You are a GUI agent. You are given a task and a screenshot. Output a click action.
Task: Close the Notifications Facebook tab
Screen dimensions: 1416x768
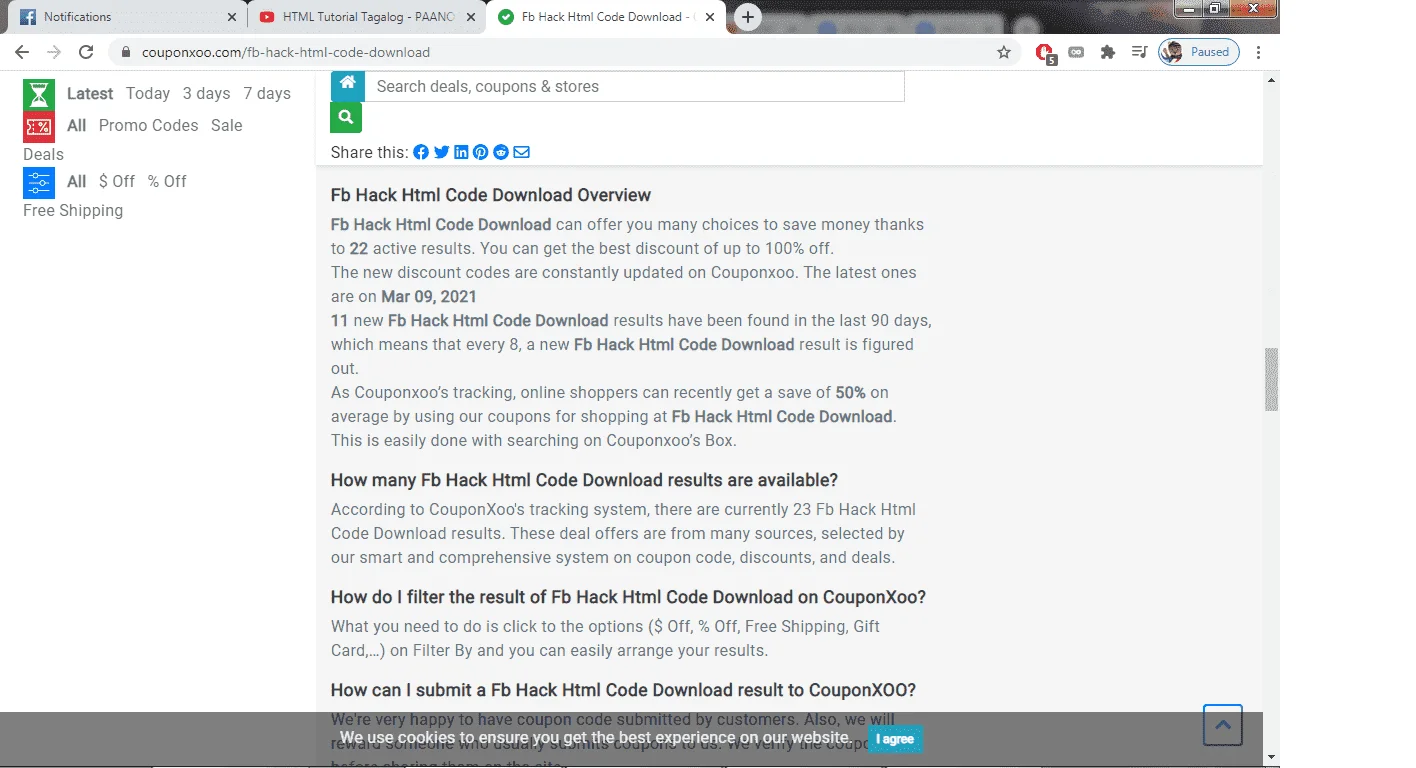pos(232,17)
